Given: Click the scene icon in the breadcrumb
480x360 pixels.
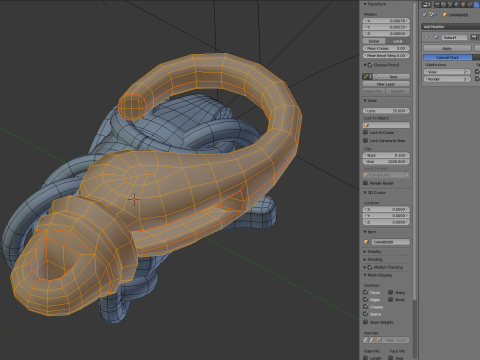Looking at the screenshot, I should tap(432, 15).
